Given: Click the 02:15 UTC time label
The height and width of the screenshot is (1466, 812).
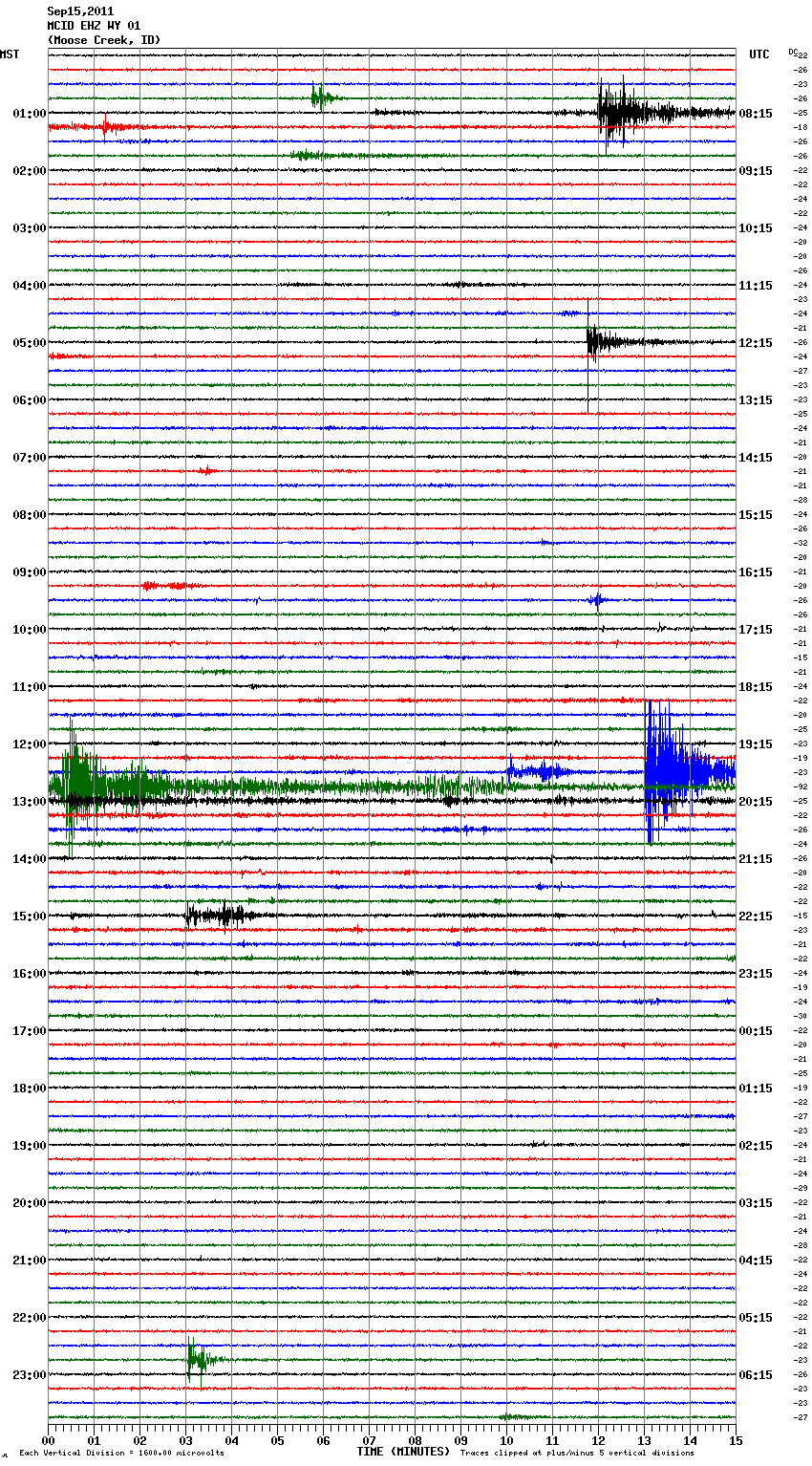Looking at the screenshot, I should coord(756,1146).
